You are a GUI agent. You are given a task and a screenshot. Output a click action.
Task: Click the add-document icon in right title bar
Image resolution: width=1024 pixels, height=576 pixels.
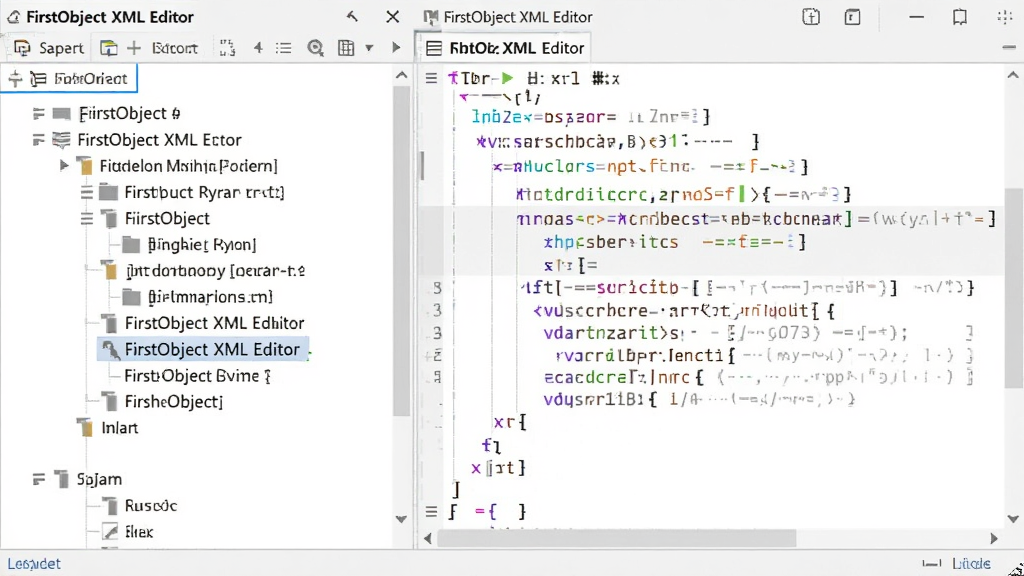click(811, 17)
